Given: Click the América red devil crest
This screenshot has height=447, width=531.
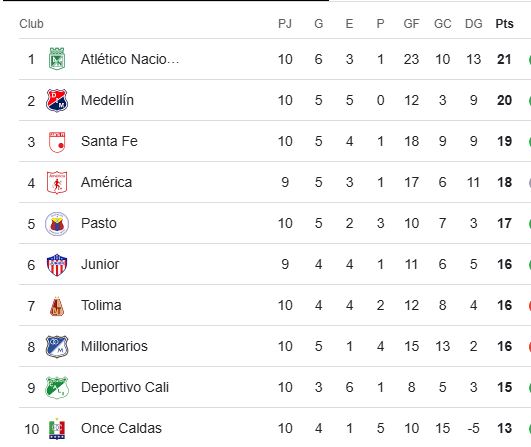Looking at the screenshot, I should 57,183.
